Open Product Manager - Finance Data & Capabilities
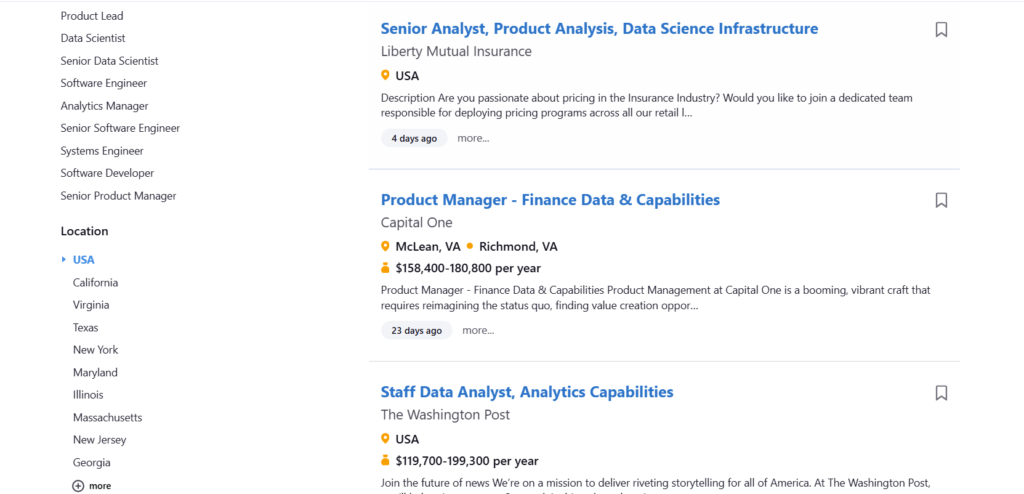This screenshot has width=1024, height=494. pos(550,200)
